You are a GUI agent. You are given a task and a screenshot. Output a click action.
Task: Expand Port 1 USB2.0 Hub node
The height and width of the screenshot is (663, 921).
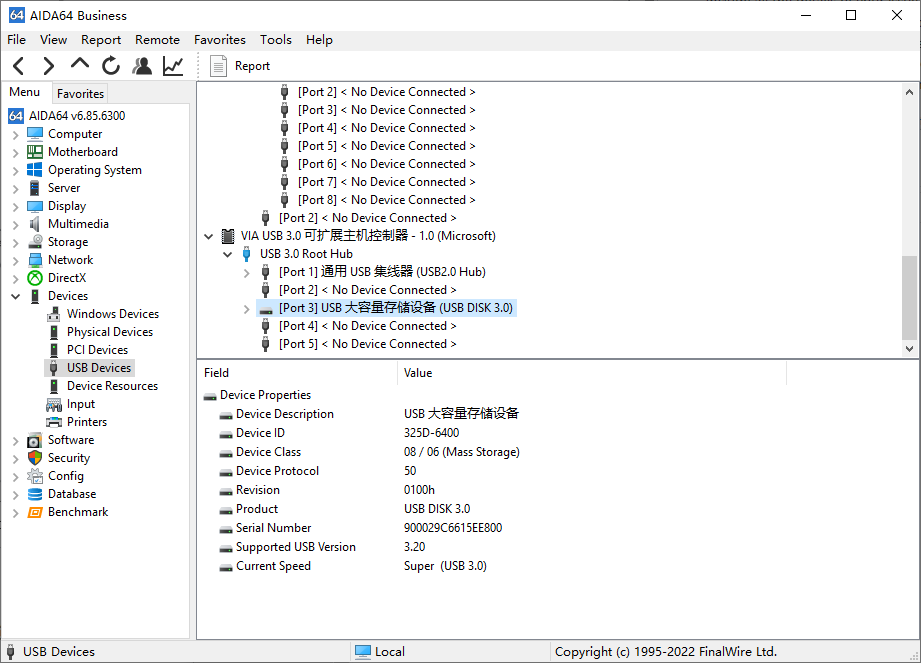247,272
